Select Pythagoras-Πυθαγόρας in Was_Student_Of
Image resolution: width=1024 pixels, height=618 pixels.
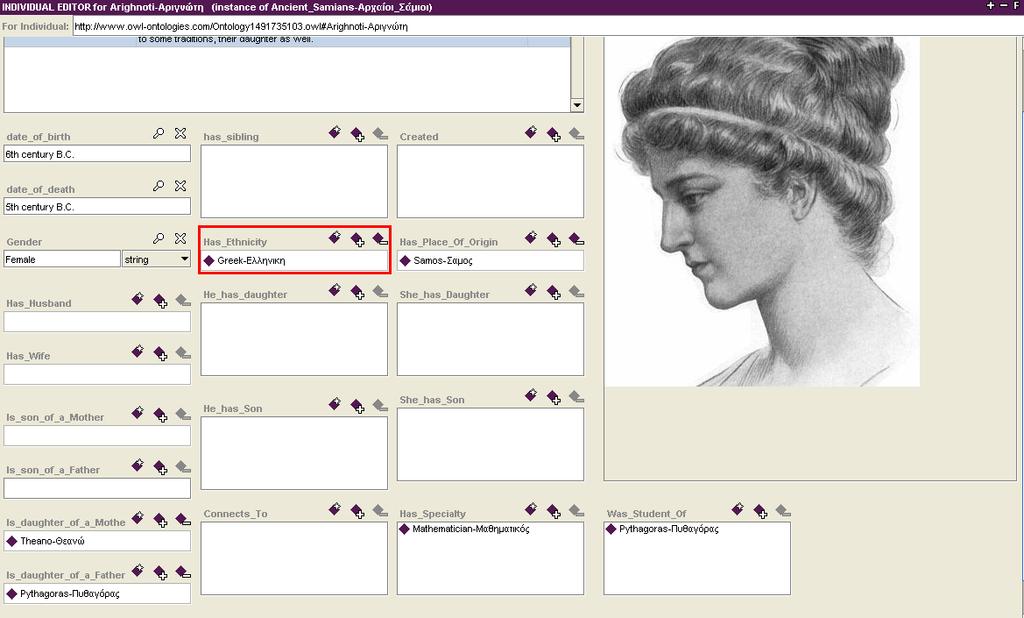tap(669, 529)
